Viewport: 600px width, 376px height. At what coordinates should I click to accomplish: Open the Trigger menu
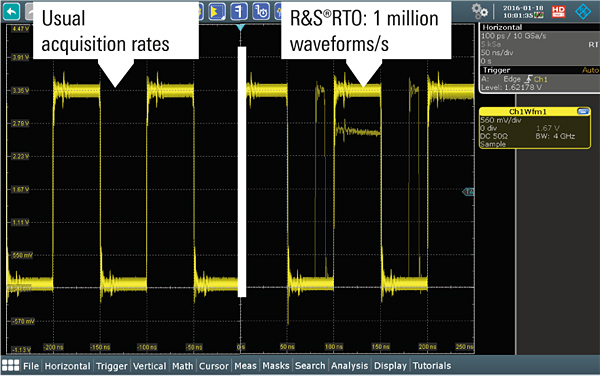[112, 366]
